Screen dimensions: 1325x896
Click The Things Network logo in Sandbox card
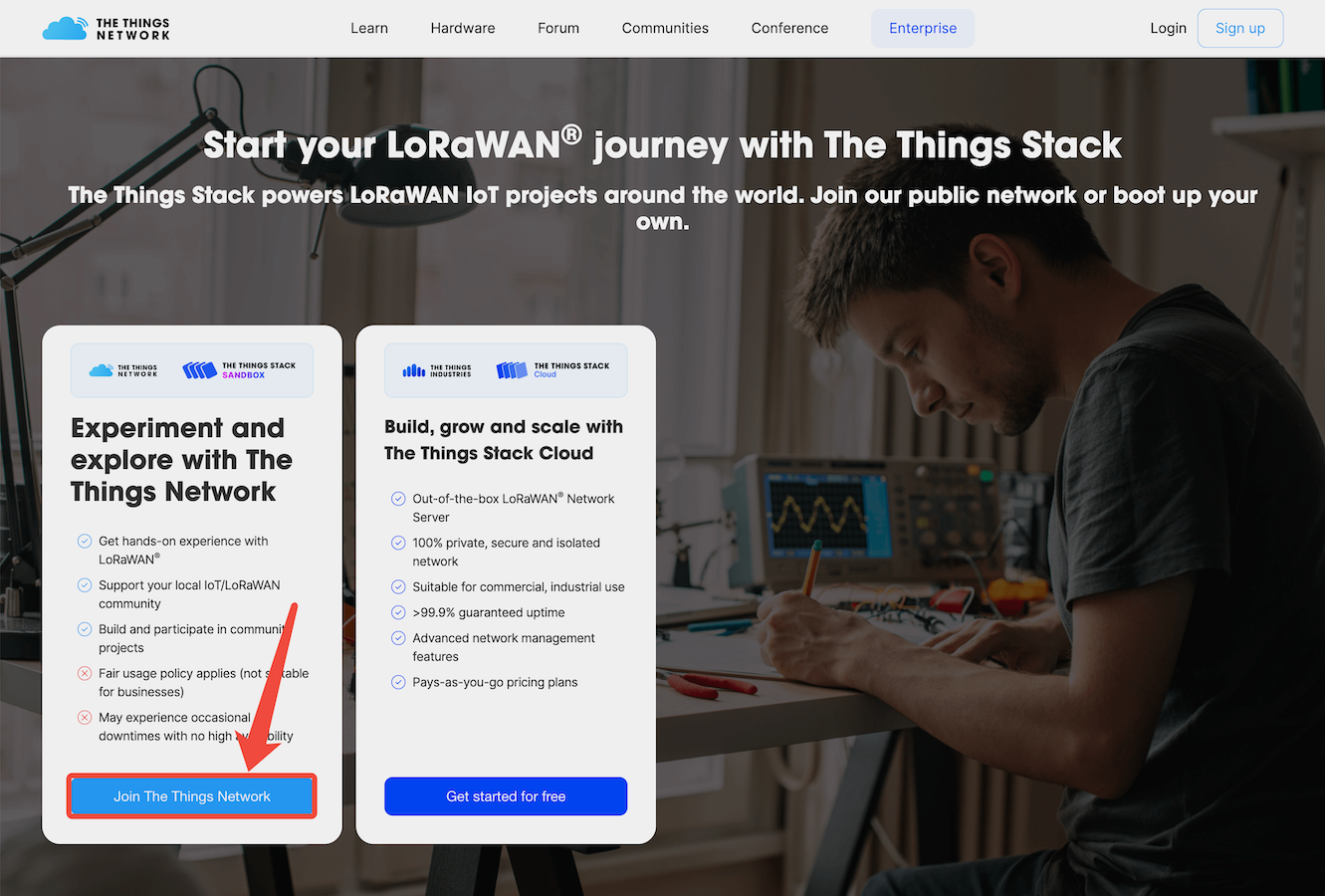pyautogui.click(x=123, y=370)
